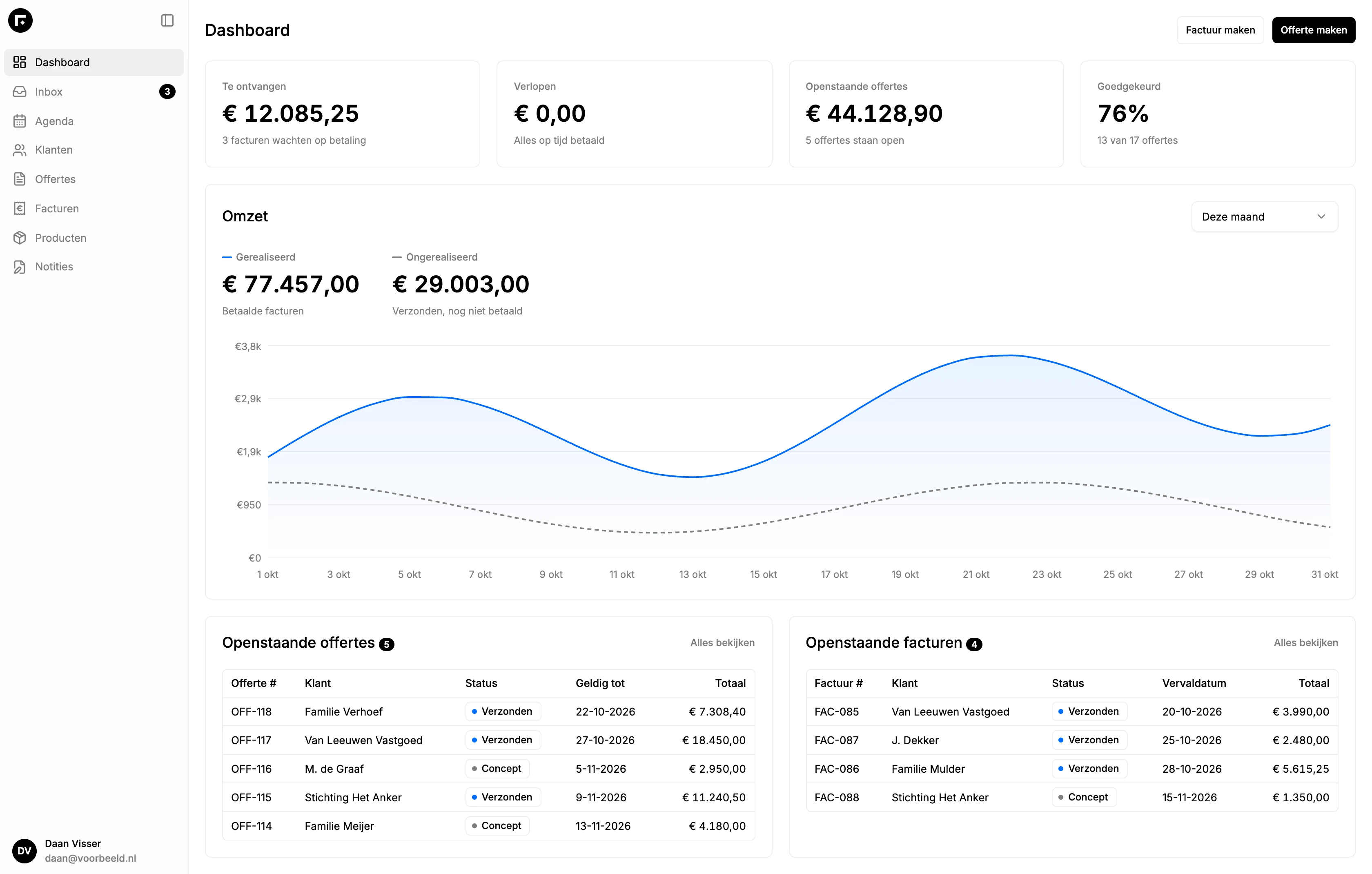Select Van Leeuwen Vastgoed in offertes table
The width and height of the screenshot is (1372, 874).
click(x=363, y=740)
